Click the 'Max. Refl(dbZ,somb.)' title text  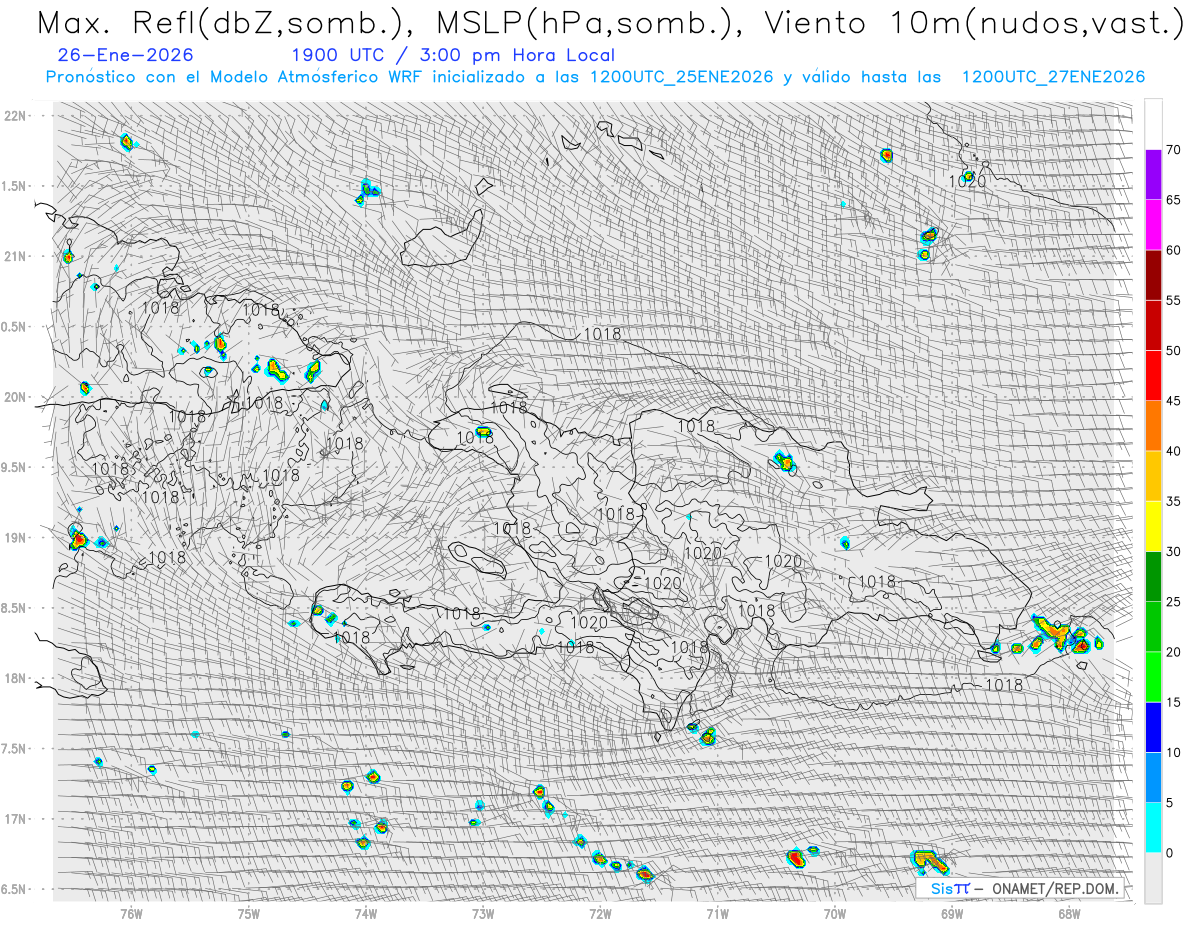tap(223, 24)
